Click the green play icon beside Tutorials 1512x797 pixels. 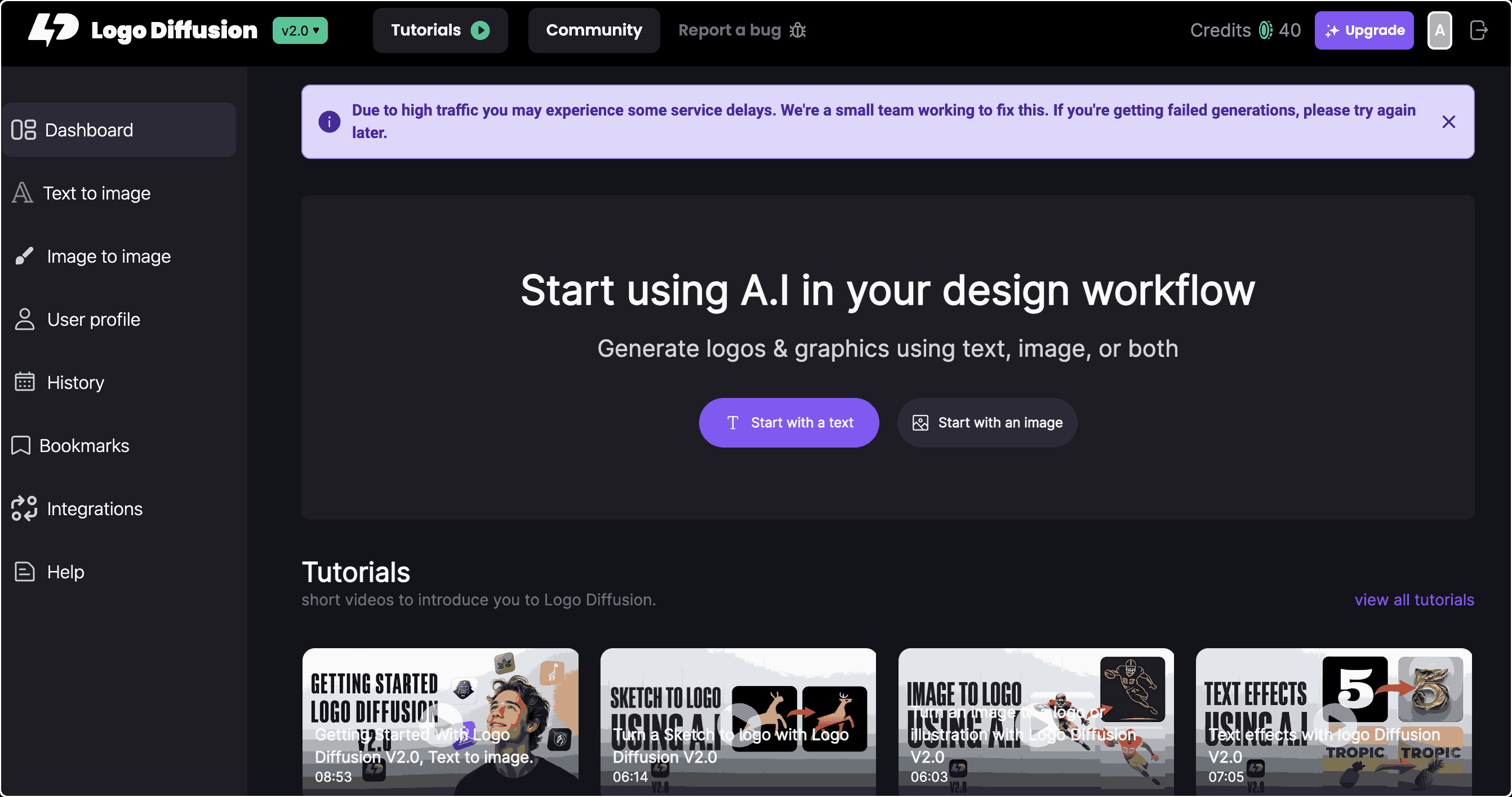480,30
